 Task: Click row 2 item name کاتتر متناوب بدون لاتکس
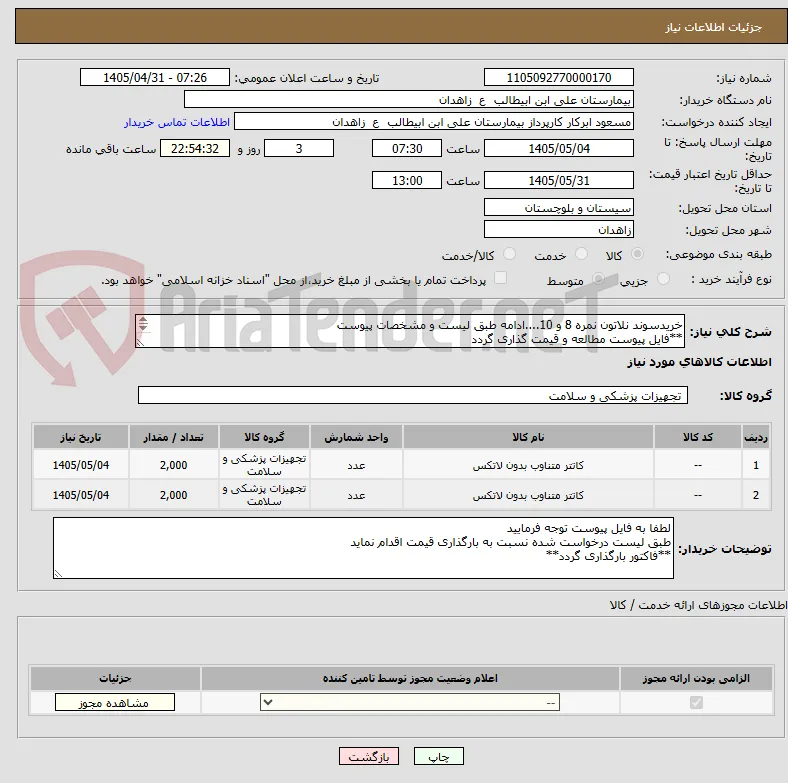point(528,496)
